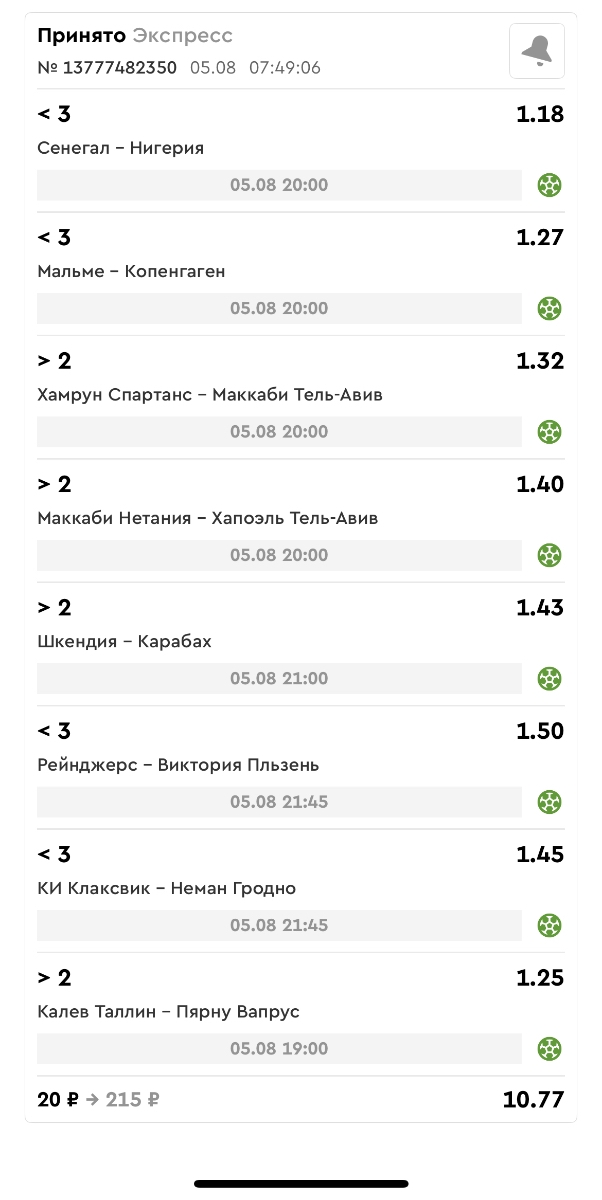Screen dimensions: 602x1200
Task: Tap the 1.18 odds value
Action: click(540, 114)
